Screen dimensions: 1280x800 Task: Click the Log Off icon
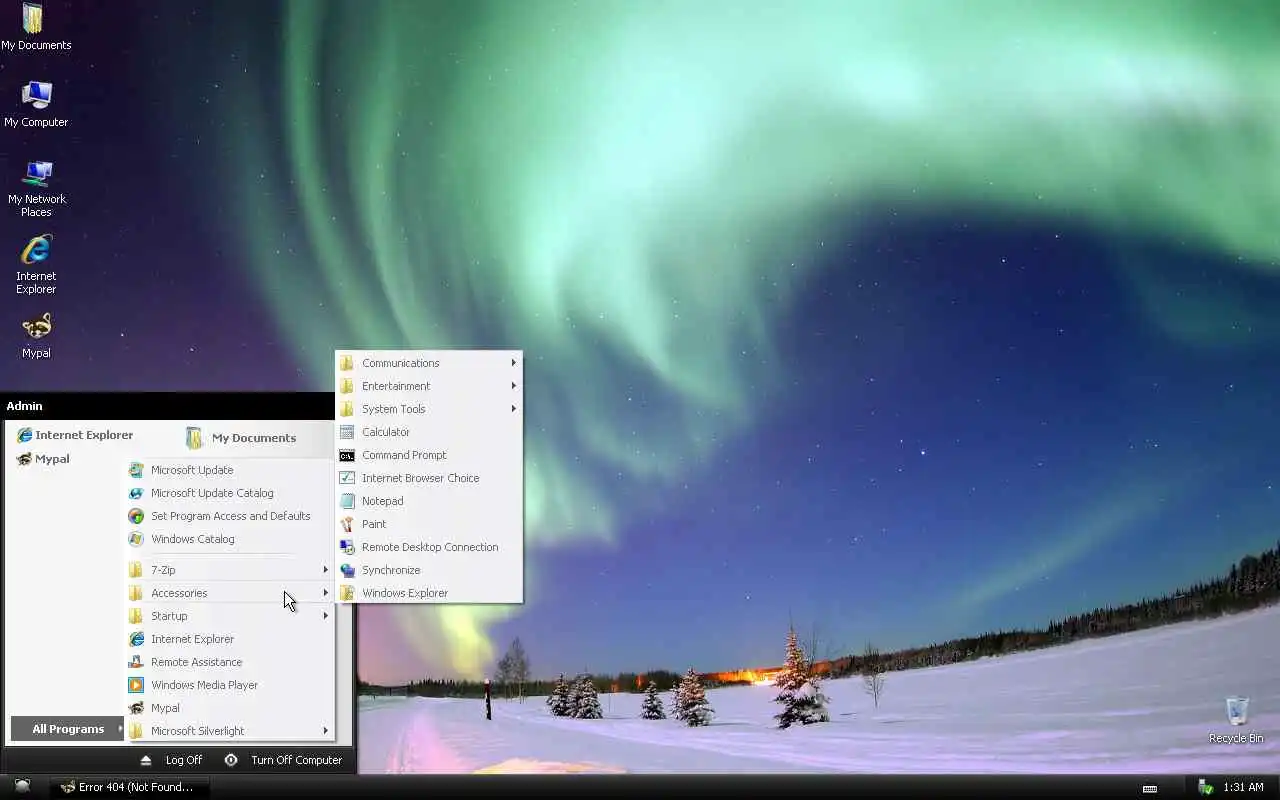tap(146, 760)
